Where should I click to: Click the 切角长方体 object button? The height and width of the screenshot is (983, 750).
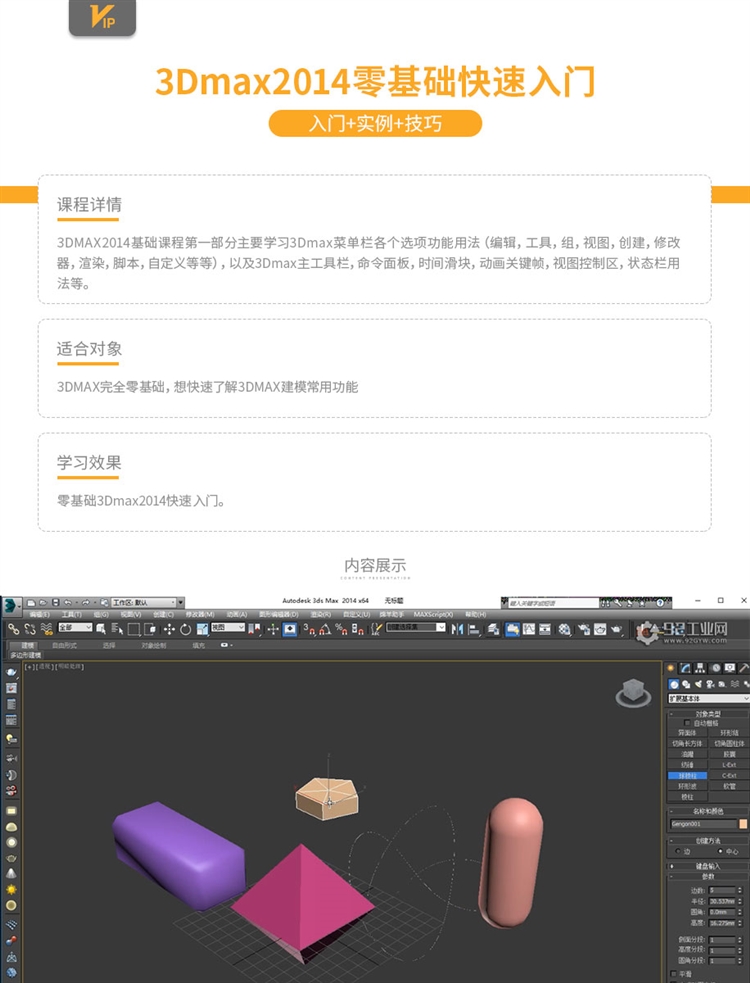(687, 744)
